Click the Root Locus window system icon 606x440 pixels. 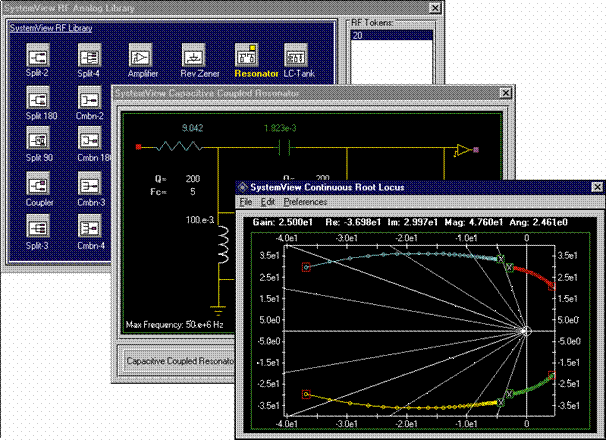click(x=243, y=187)
